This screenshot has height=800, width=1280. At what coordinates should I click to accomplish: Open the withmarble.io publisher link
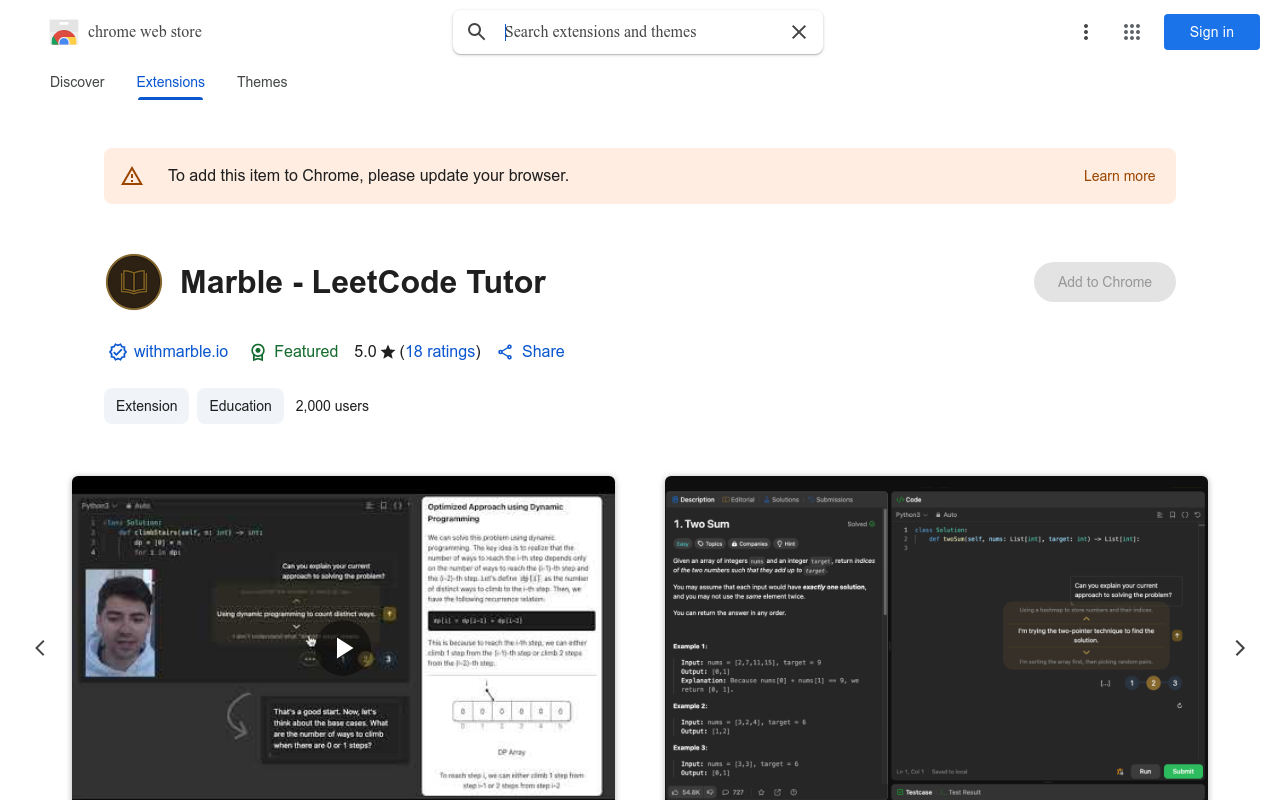pos(181,351)
